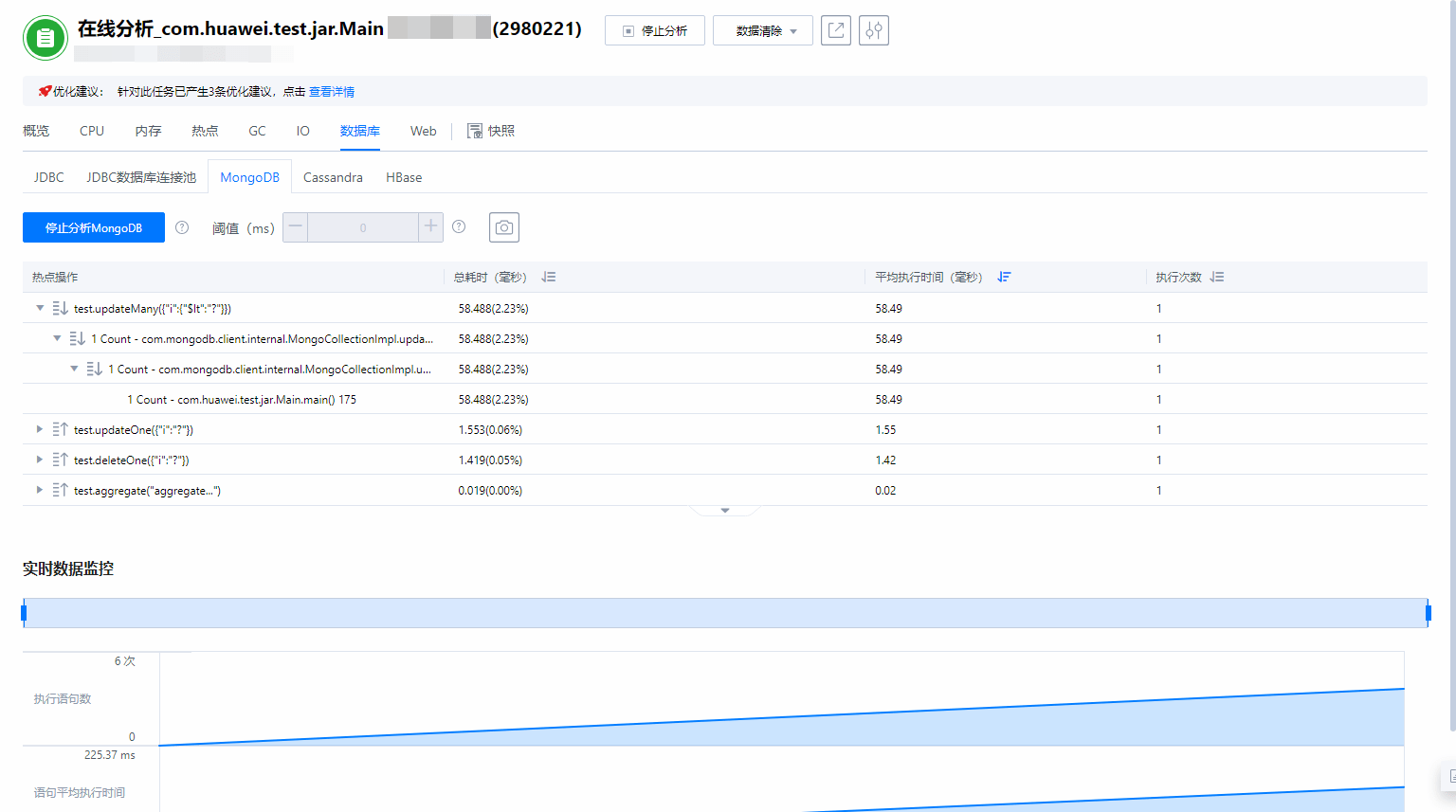Decrease the threshold with minus button
The width and height of the screenshot is (1456, 812).
tap(295, 227)
